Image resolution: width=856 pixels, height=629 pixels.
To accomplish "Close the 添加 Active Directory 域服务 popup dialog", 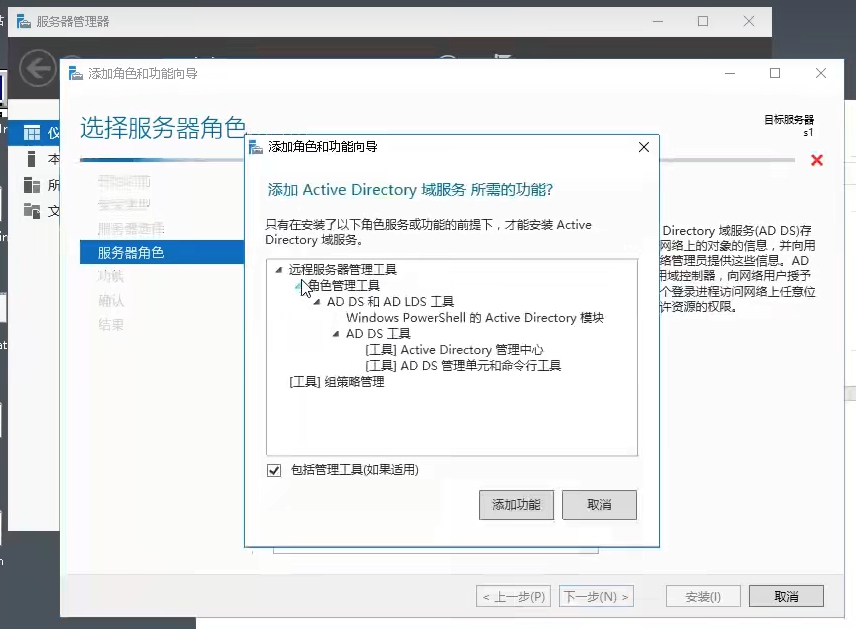I will pos(644,147).
